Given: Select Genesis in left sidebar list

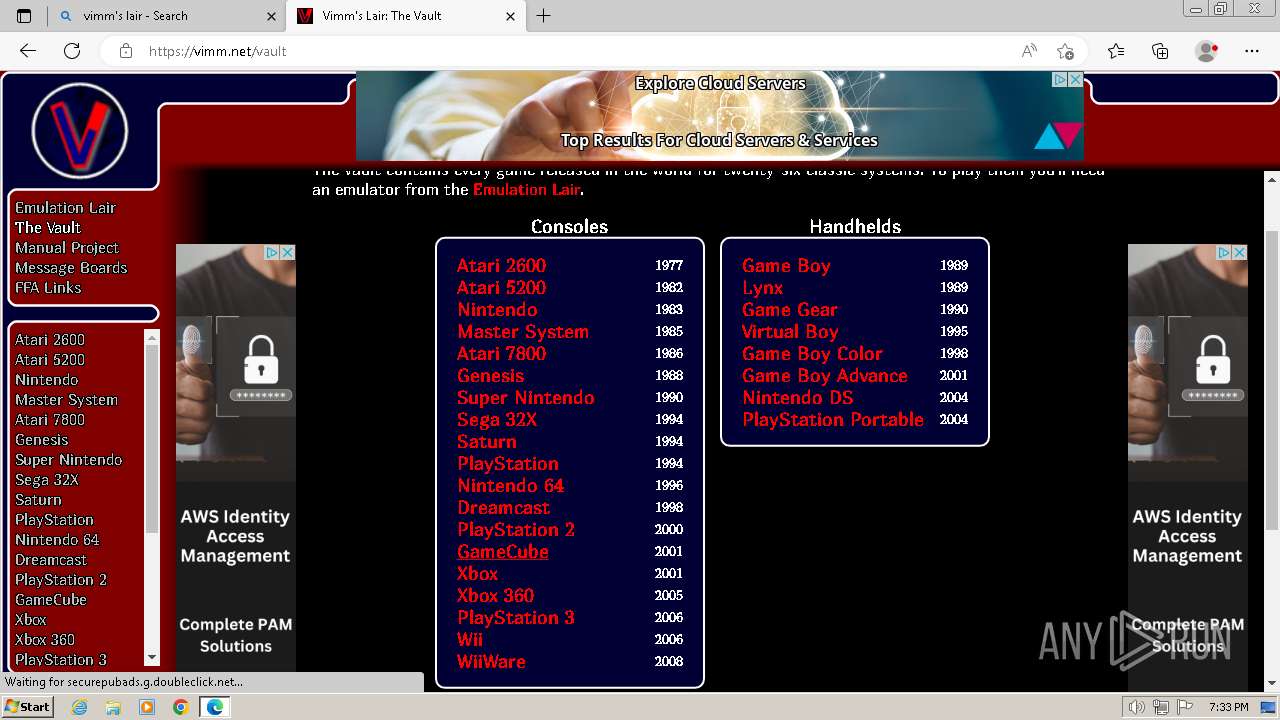Looking at the screenshot, I should pyautogui.click(x=42, y=440).
